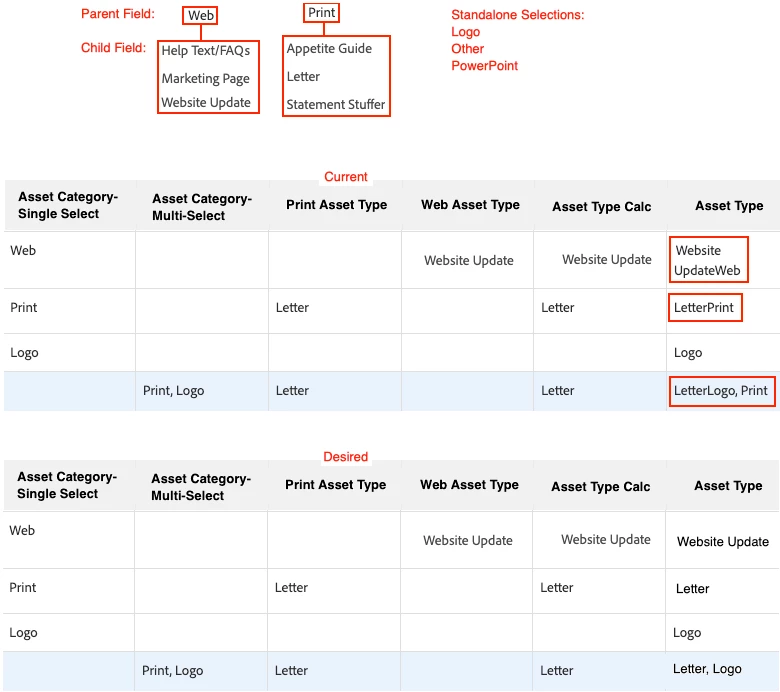The image size is (780, 692).
Task: Click Print Asset Type 'Letter' in Desired Print row
Action: (x=291, y=588)
